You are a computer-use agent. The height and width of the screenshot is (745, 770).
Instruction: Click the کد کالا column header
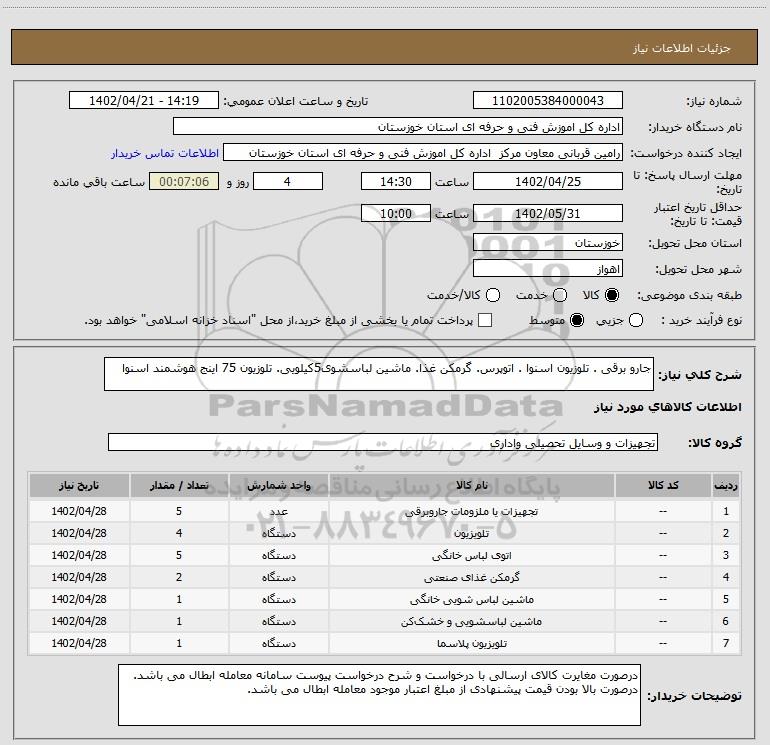point(663,486)
